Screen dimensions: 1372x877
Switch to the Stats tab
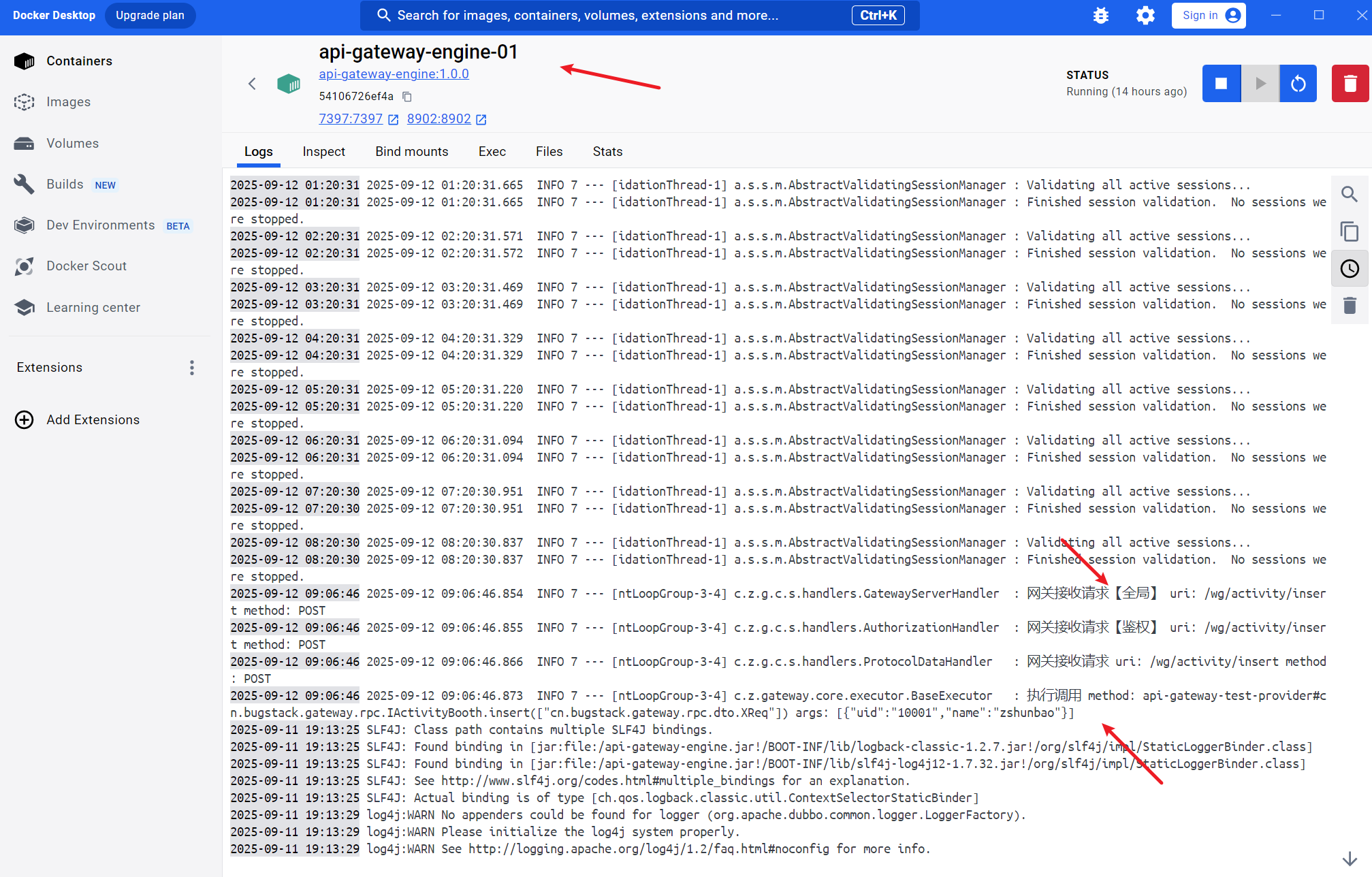[607, 152]
